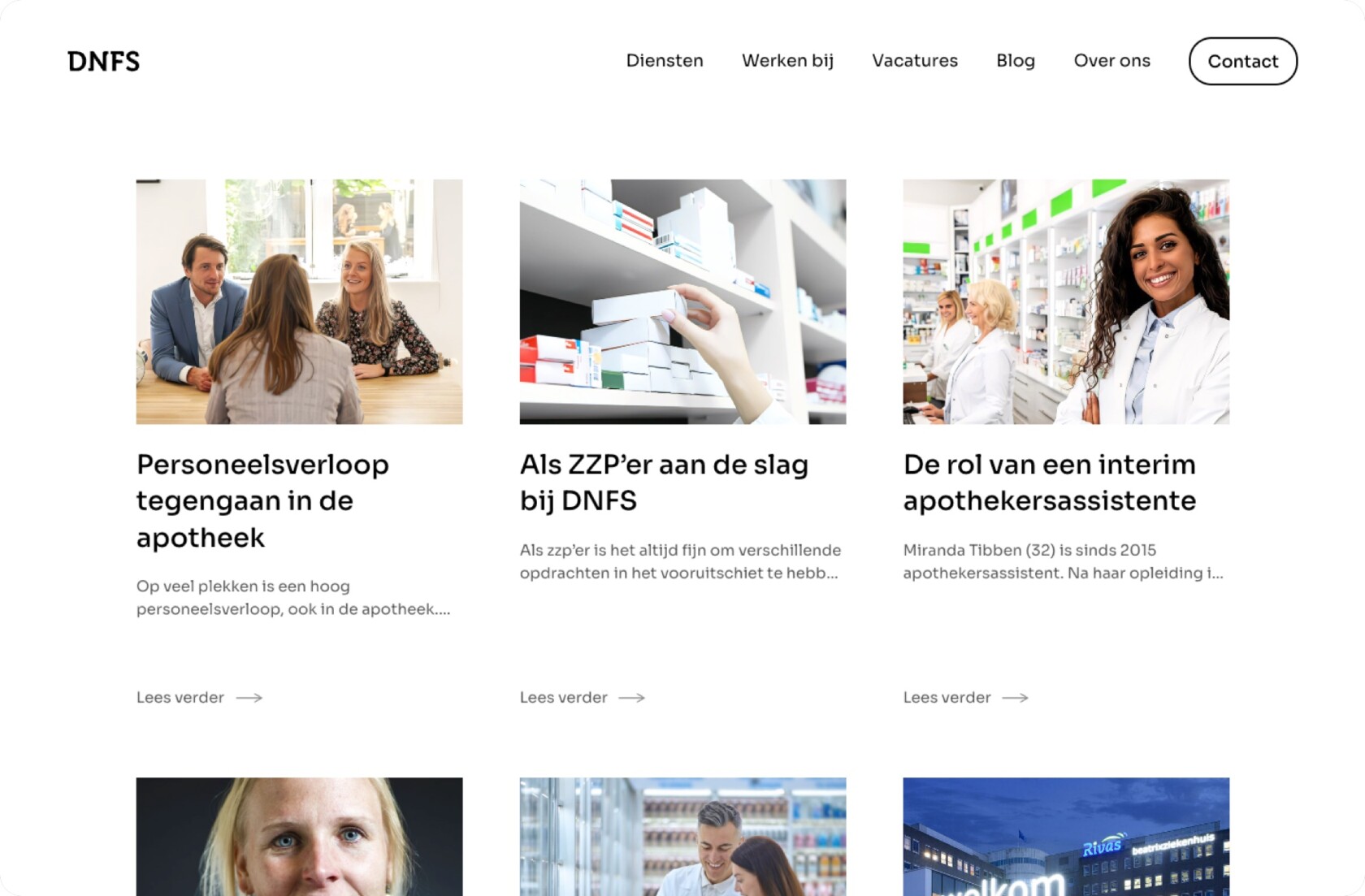The height and width of the screenshot is (896, 1365).
Task: Open the medicine shelf photo thumbnail
Action: [682, 301]
